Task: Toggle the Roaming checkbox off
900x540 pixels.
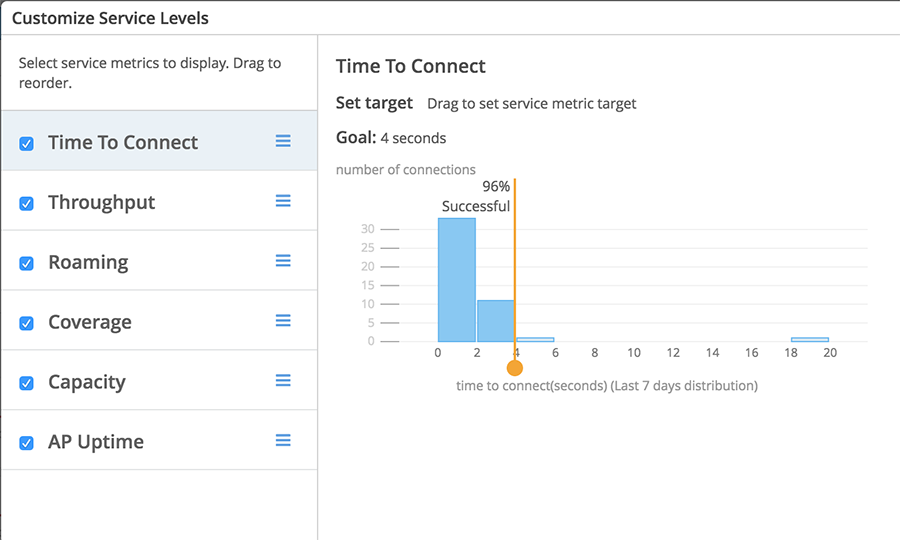Action: click(27, 263)
